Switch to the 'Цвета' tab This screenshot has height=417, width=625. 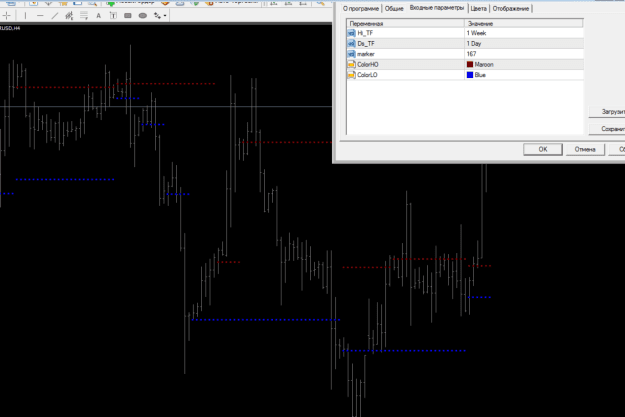(478, 8)
